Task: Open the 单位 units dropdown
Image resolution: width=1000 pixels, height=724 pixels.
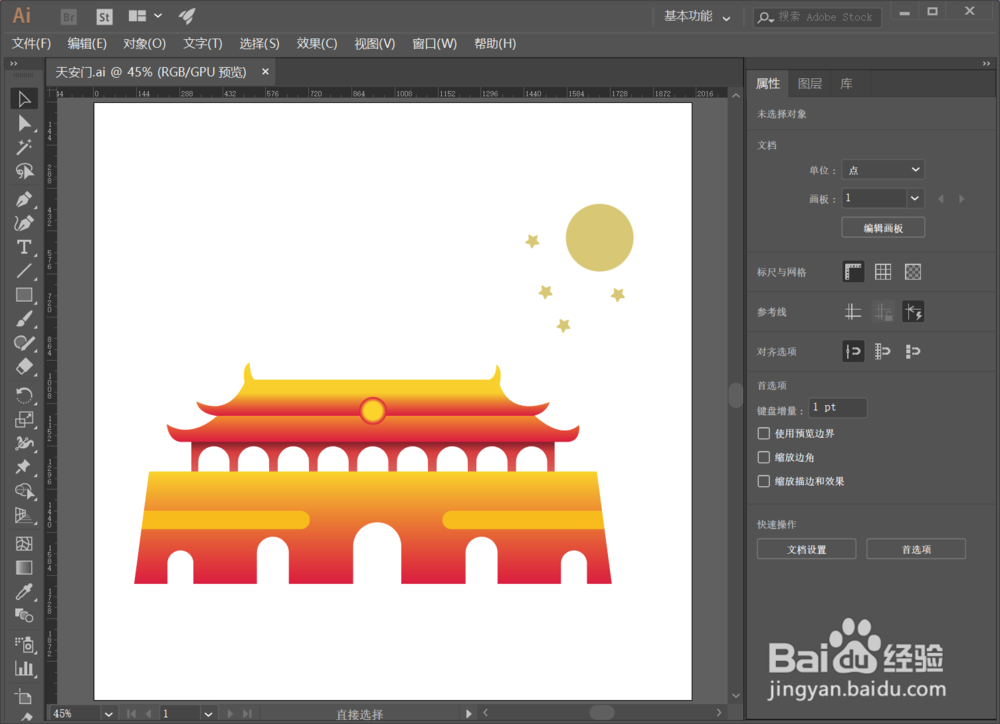Action: [x=883, y=169]
